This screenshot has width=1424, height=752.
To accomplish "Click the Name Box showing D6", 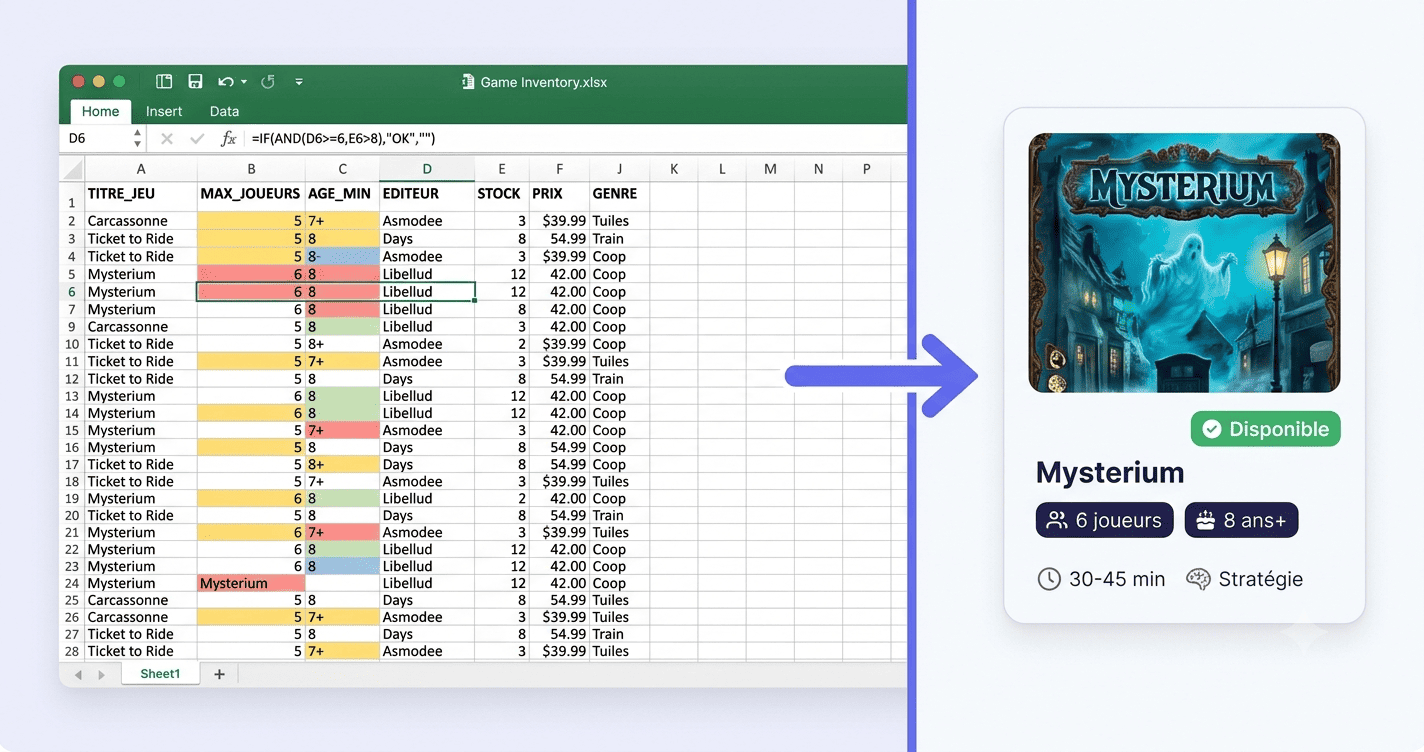I will (x=98, y=139).
